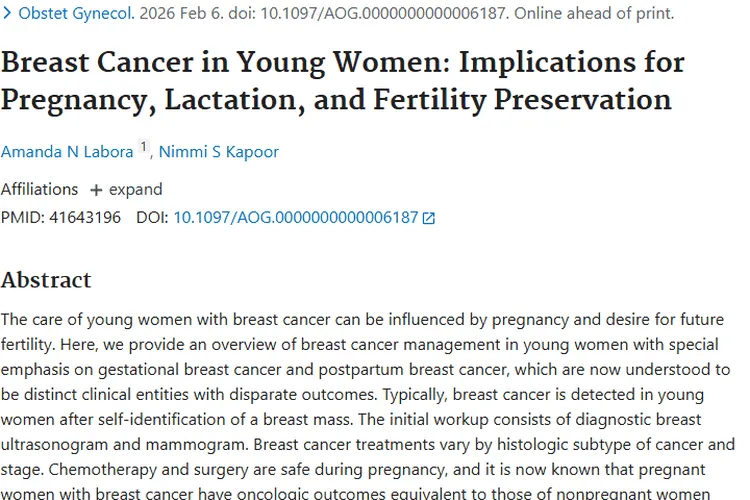The image size is (750, 500).
Task: Click the plus icon next to expand
Action: 96,190
